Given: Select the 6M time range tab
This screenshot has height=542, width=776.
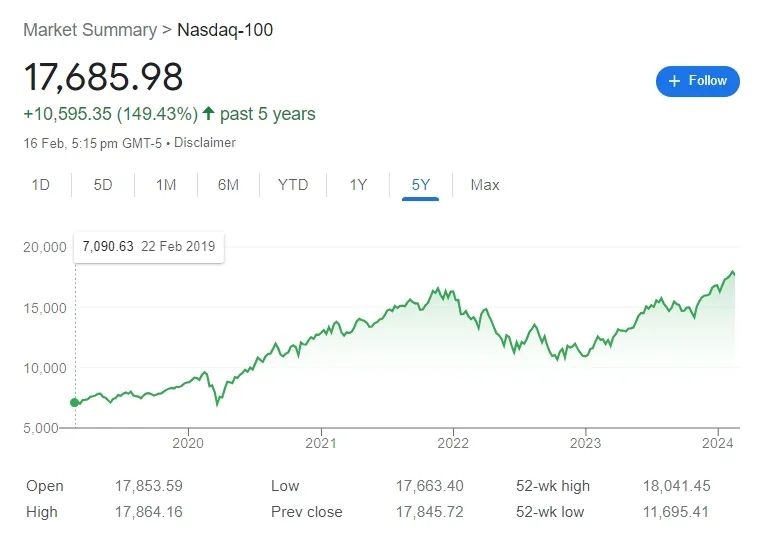Looking at the screenshot, I should (228, 185).
